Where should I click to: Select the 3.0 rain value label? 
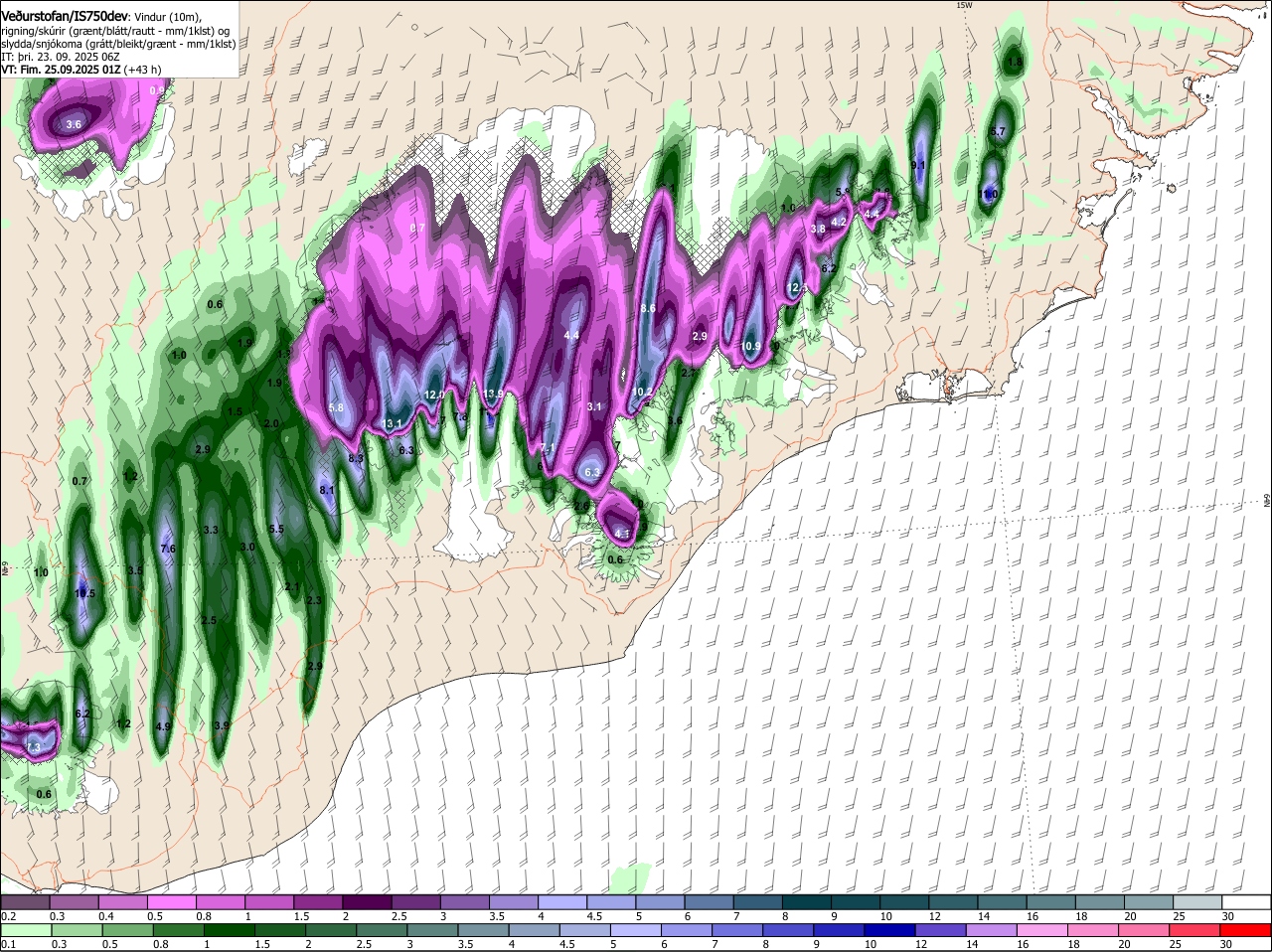click(248, 548)
